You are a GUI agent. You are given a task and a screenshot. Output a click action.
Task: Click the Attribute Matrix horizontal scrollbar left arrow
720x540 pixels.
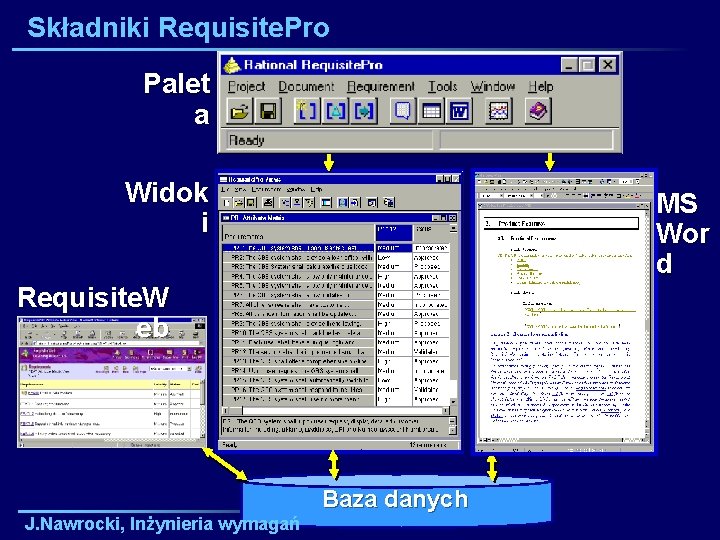(226, 410)
